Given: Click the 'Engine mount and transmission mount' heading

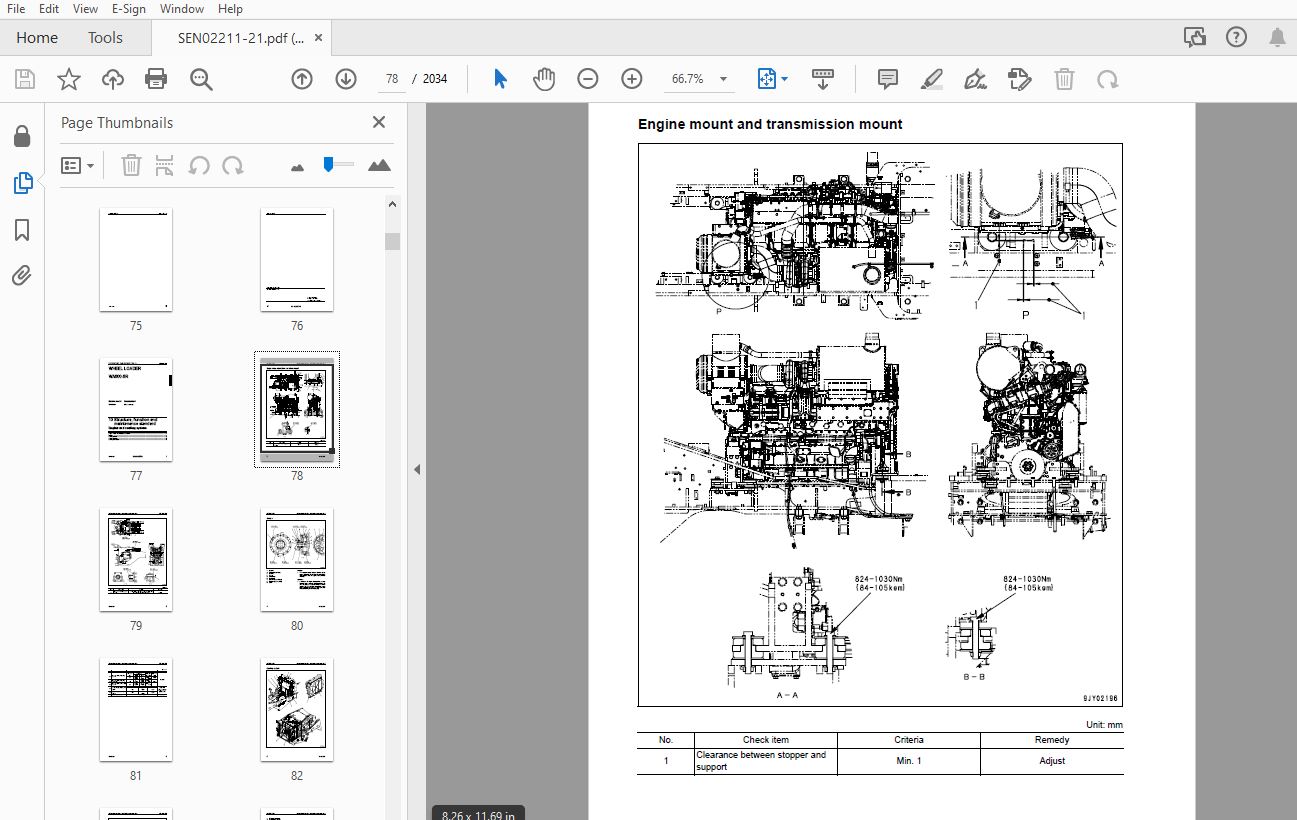Looking at the screenshot, I should coord(770,124).
